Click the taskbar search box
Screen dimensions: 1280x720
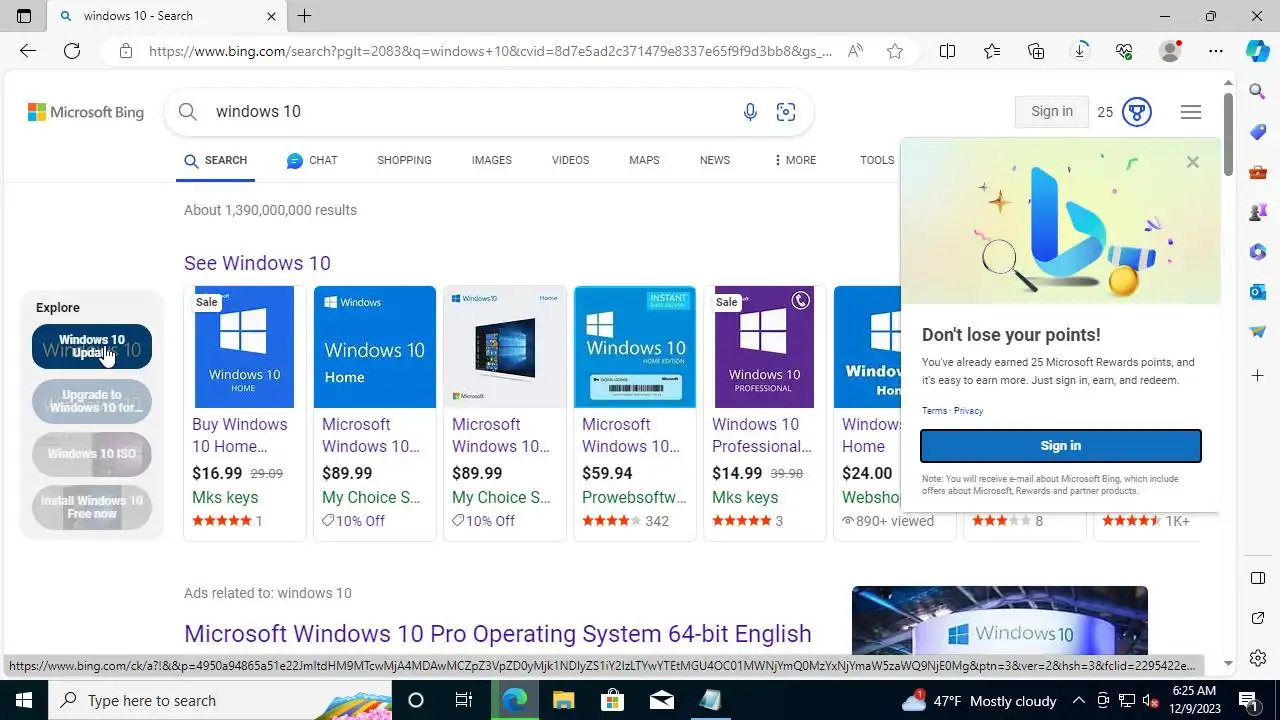tap(219, 700)
